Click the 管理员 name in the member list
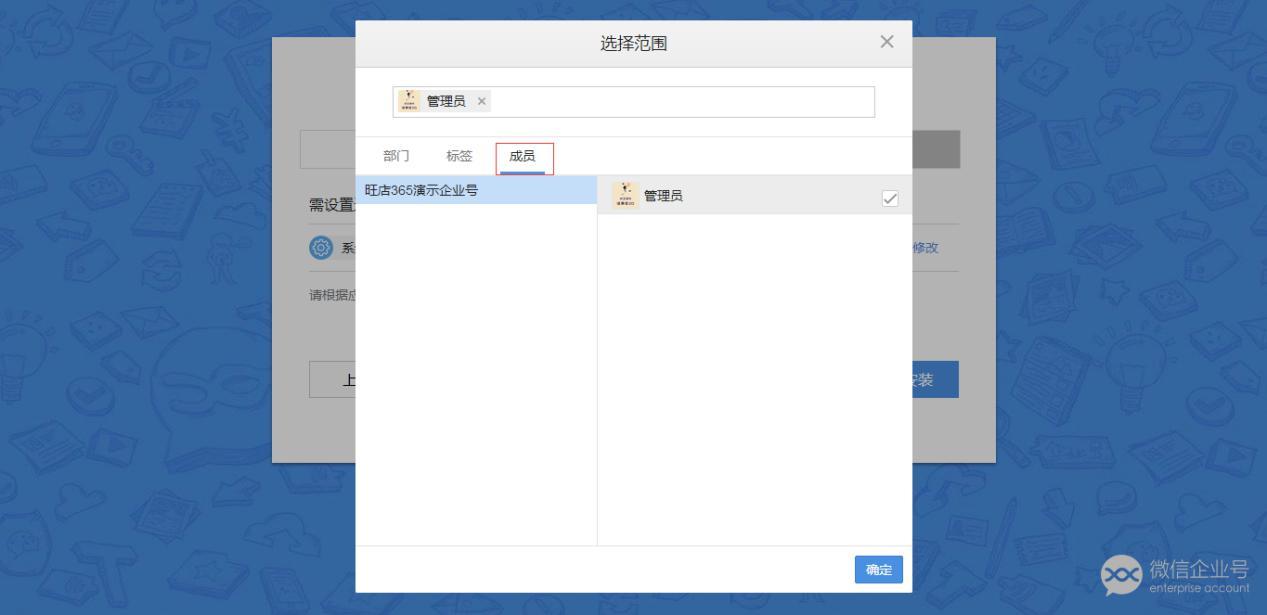 pos(663,196)
